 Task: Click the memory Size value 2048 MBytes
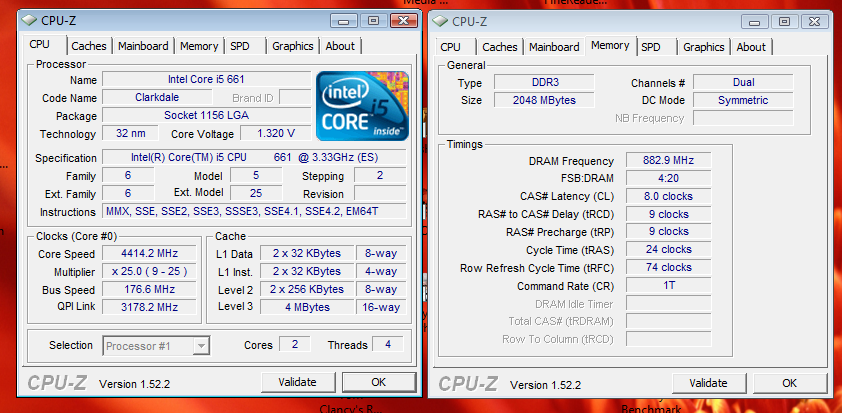pos(544,100)
